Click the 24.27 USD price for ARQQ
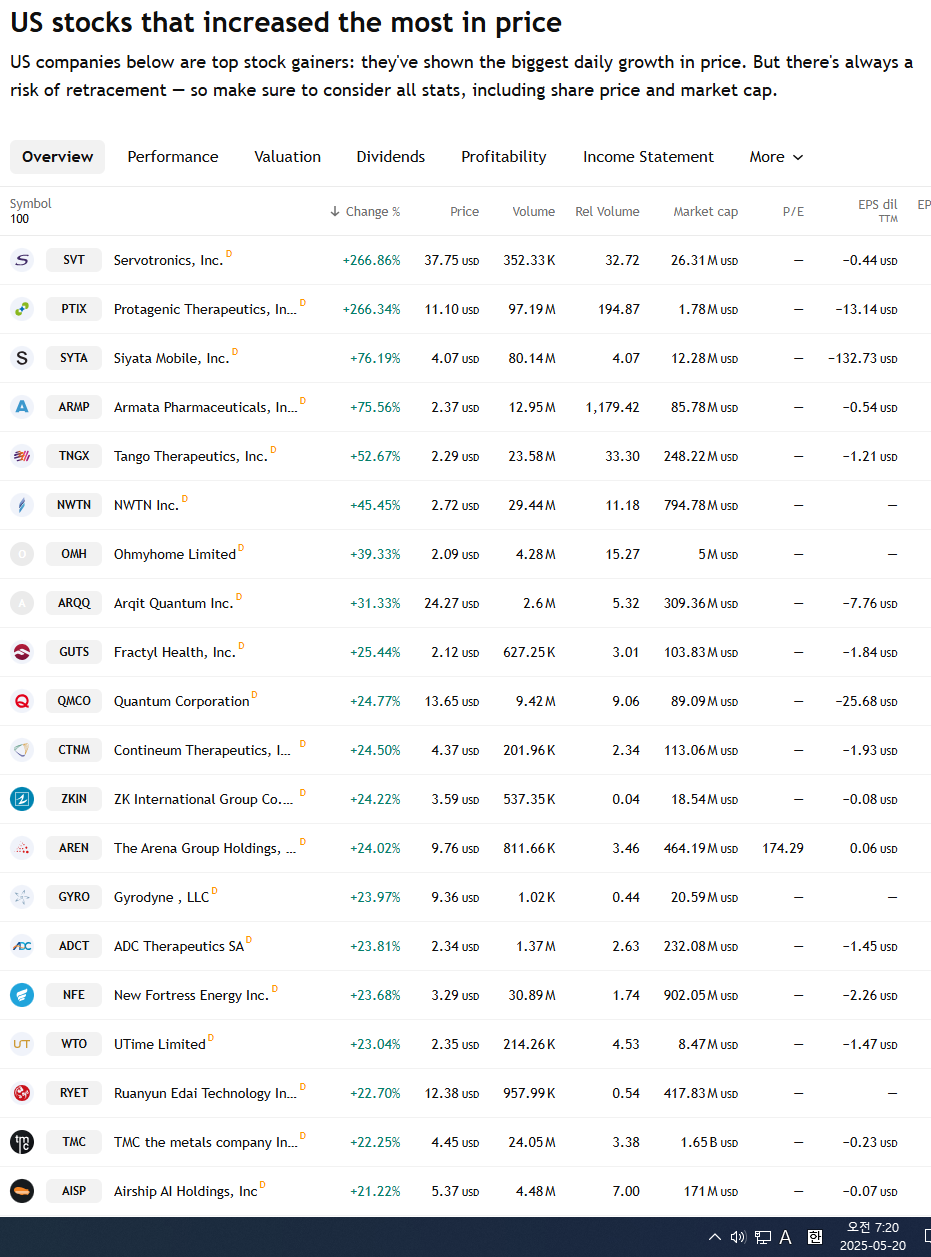931x1257 pixels. point(452,603)
